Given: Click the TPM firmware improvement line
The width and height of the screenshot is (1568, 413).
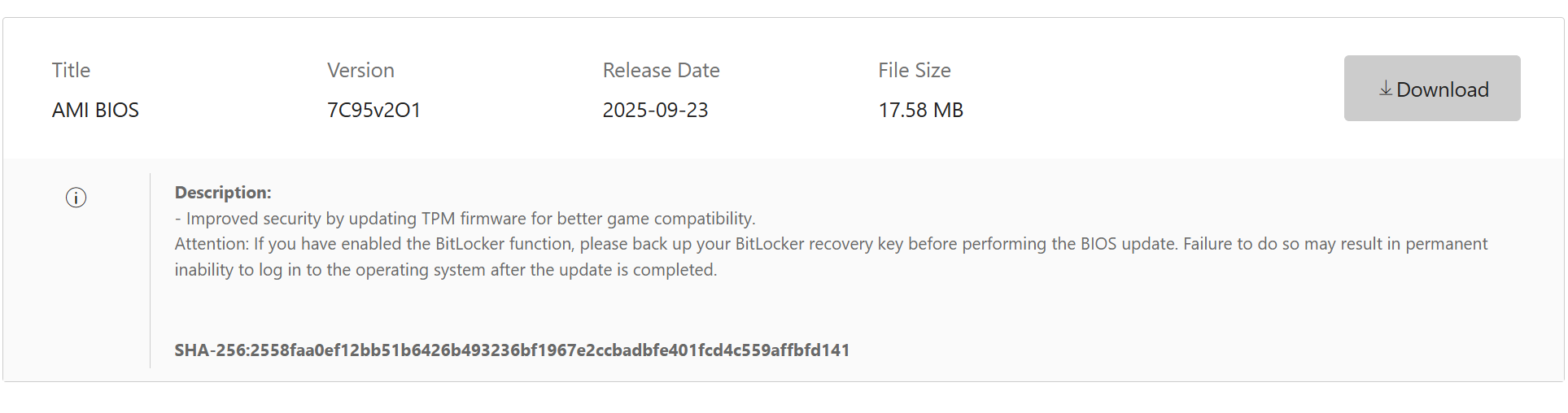Looking at the screenshot, I should pos(465,219).
